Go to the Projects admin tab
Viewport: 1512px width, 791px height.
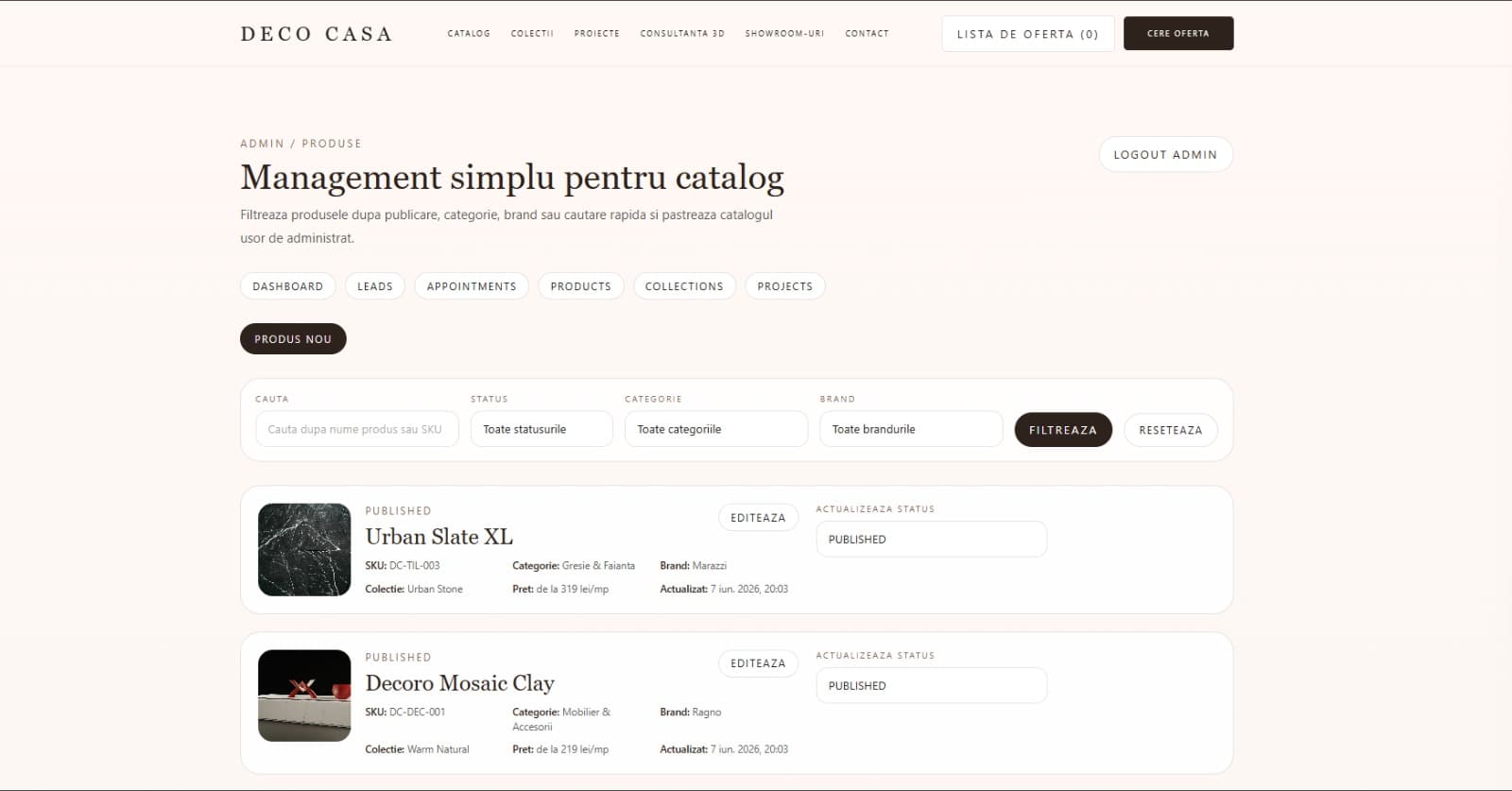(784, 286)
